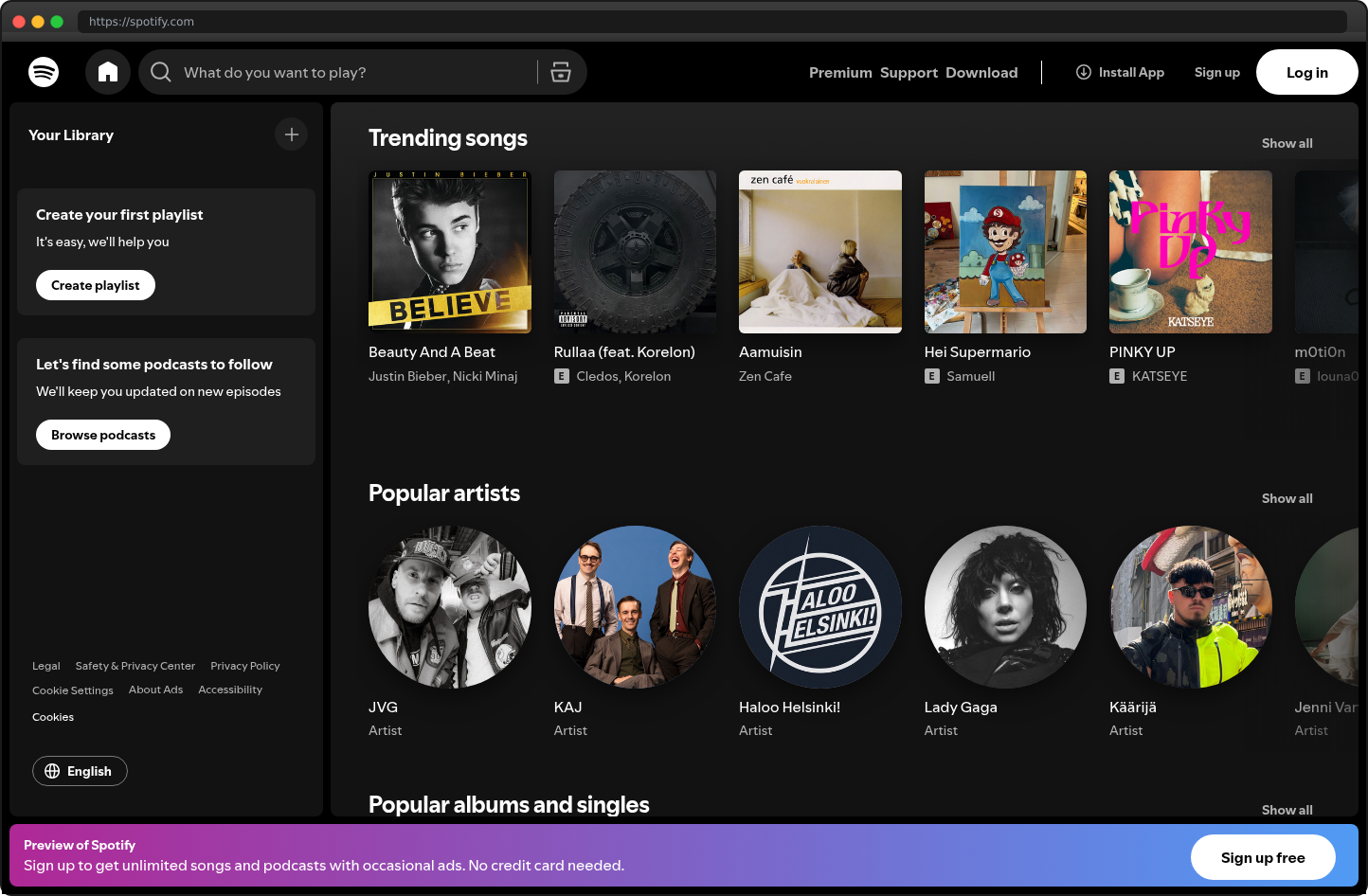
Task: Show all Trending songs
Action: coord(1287,143)
